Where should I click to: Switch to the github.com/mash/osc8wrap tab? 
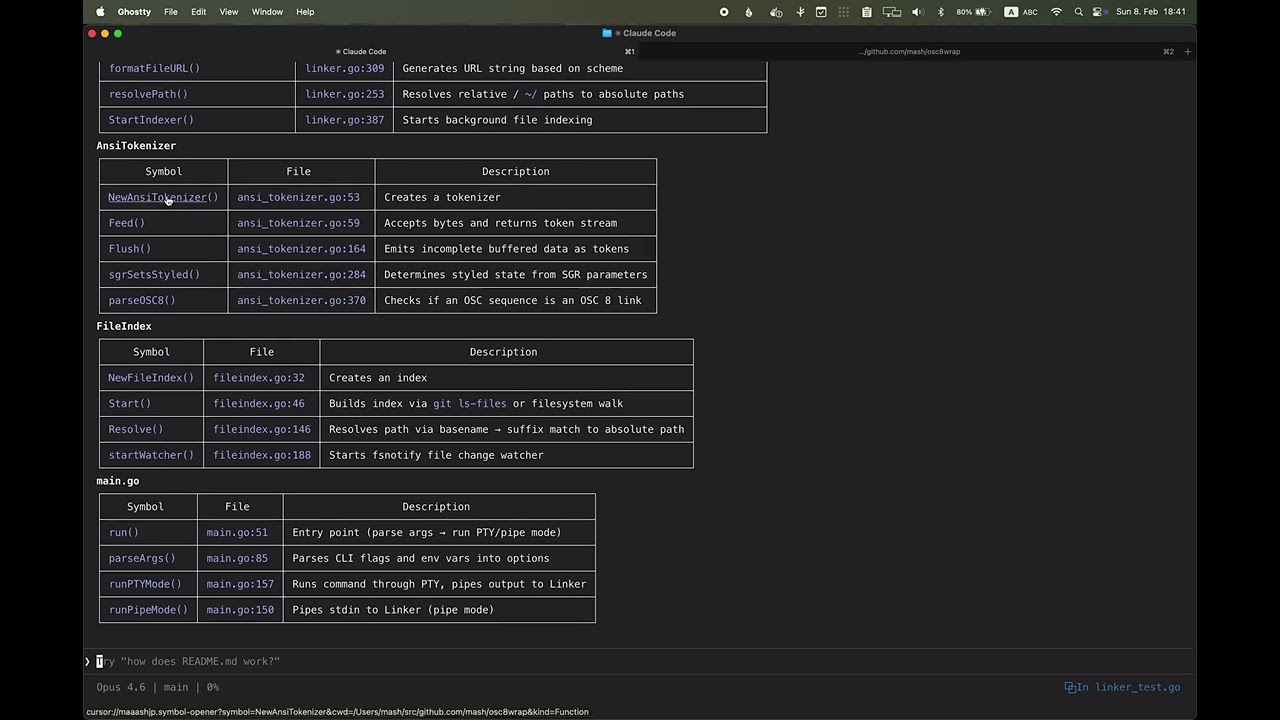pos(909,51)
